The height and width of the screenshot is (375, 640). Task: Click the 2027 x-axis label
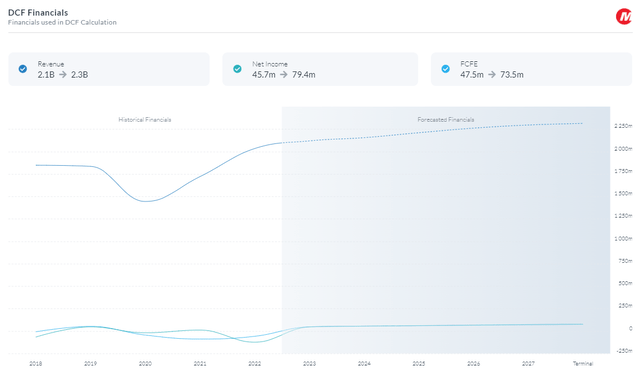coord(528,364)
